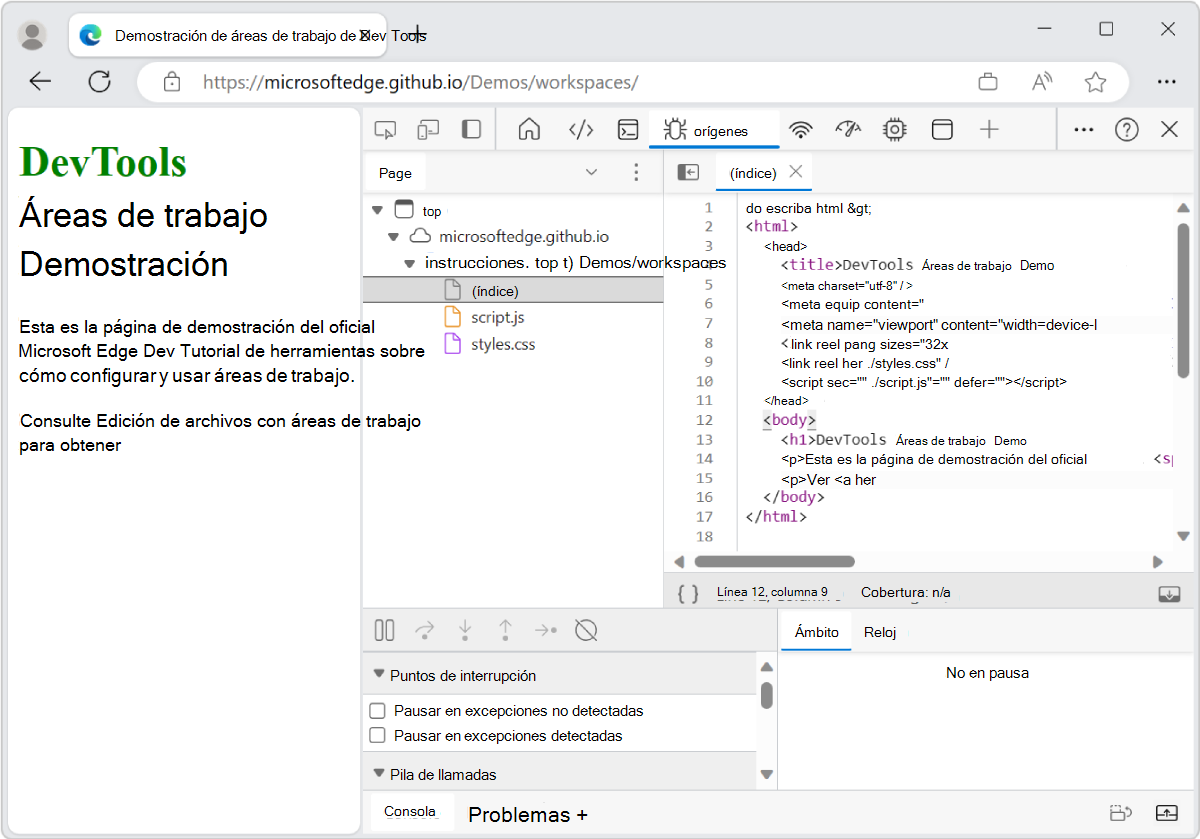Enable Pausar en excepciones detectadas
The image size is (1200, 839).
[x=377, y=737]
